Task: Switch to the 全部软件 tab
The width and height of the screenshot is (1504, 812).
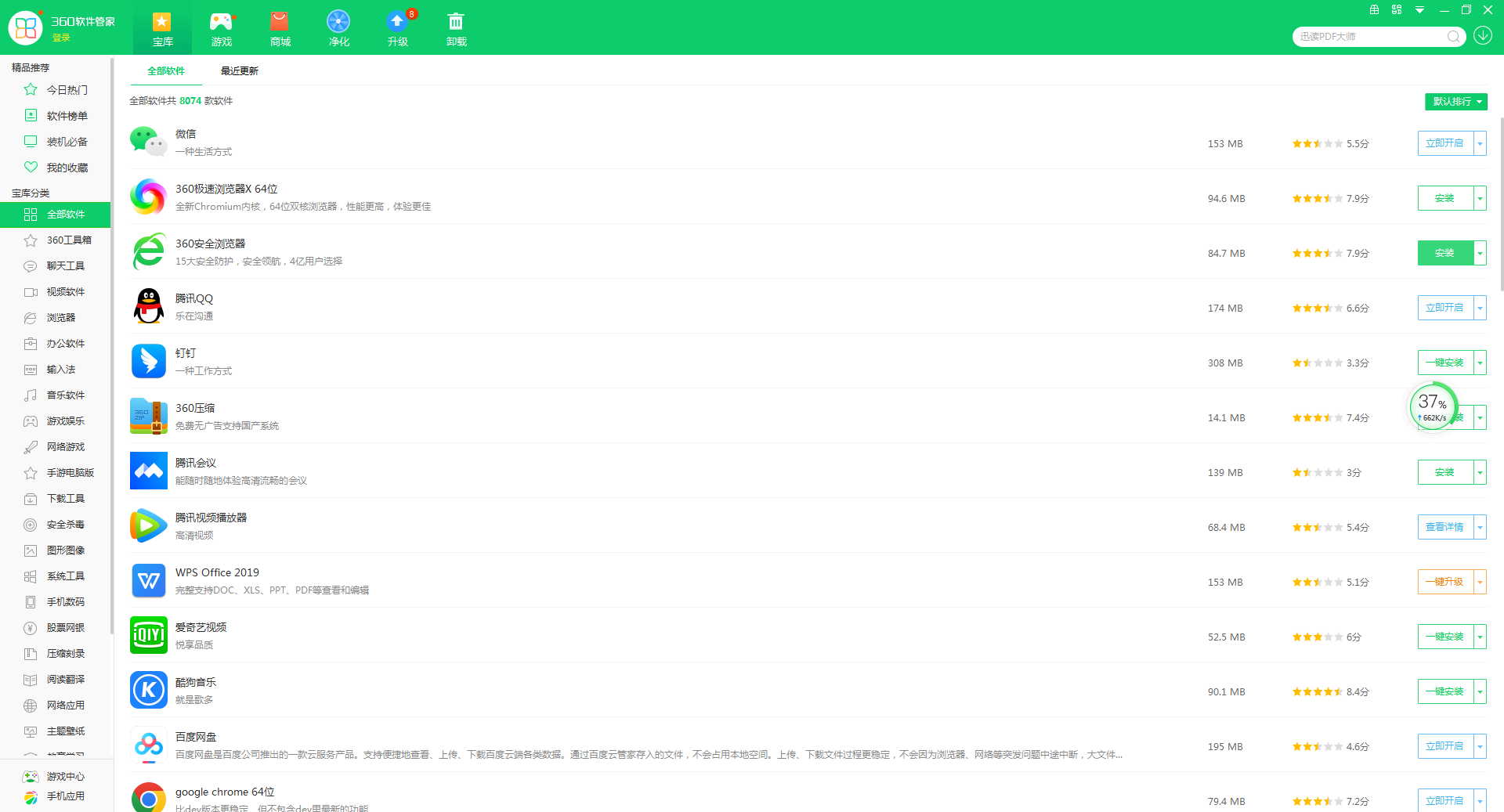Action: 166,70
